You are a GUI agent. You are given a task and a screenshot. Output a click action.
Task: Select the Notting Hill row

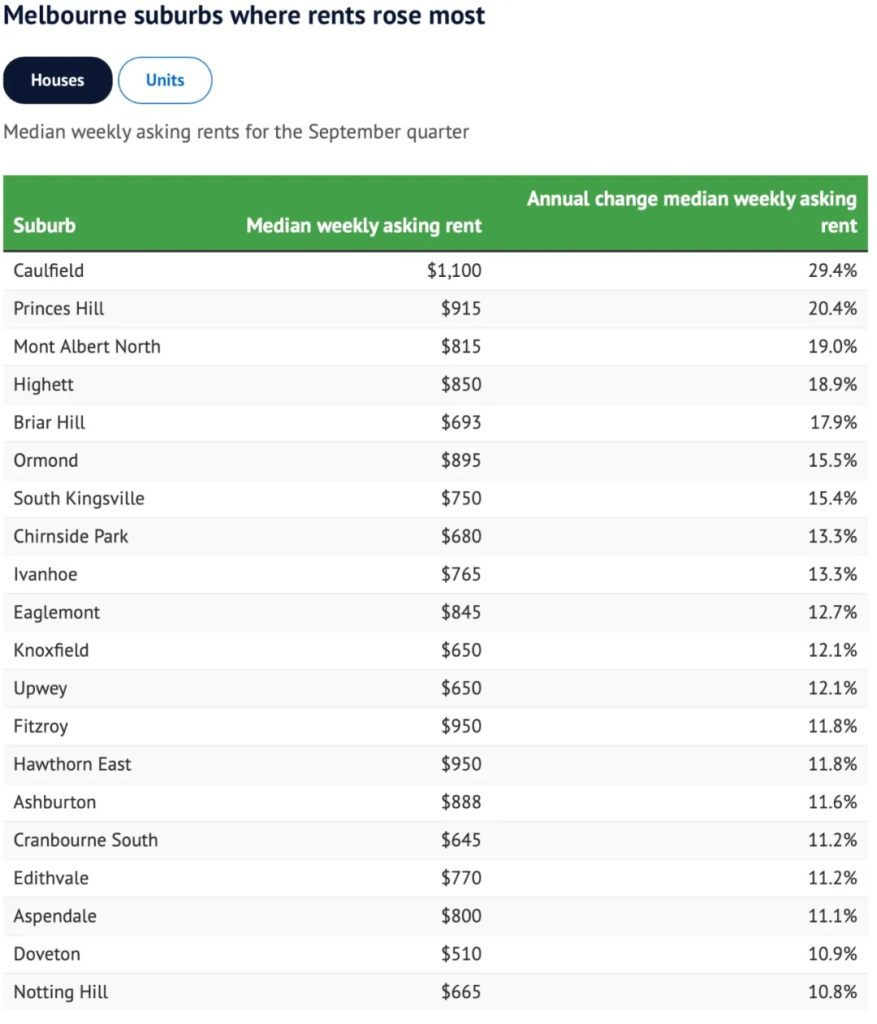click(x=61, y=993)
